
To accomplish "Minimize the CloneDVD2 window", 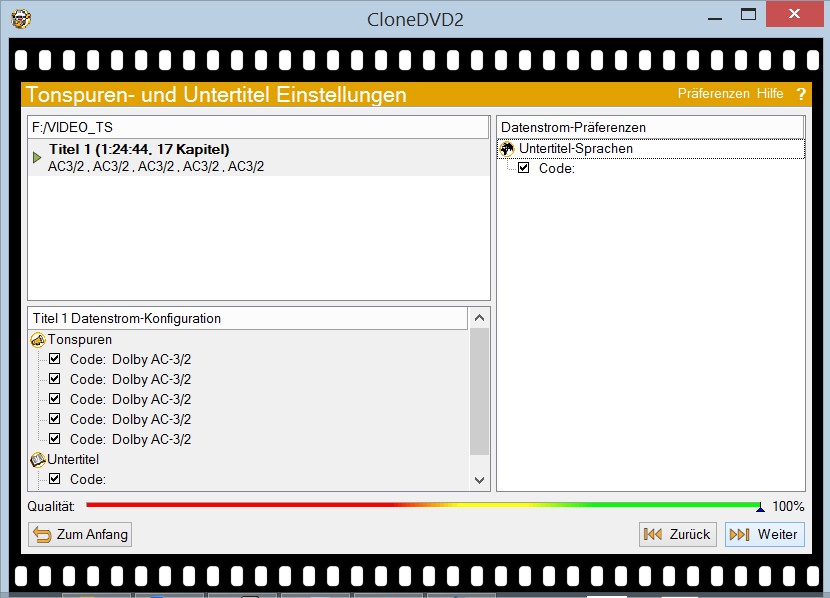I will coord(715,17).
